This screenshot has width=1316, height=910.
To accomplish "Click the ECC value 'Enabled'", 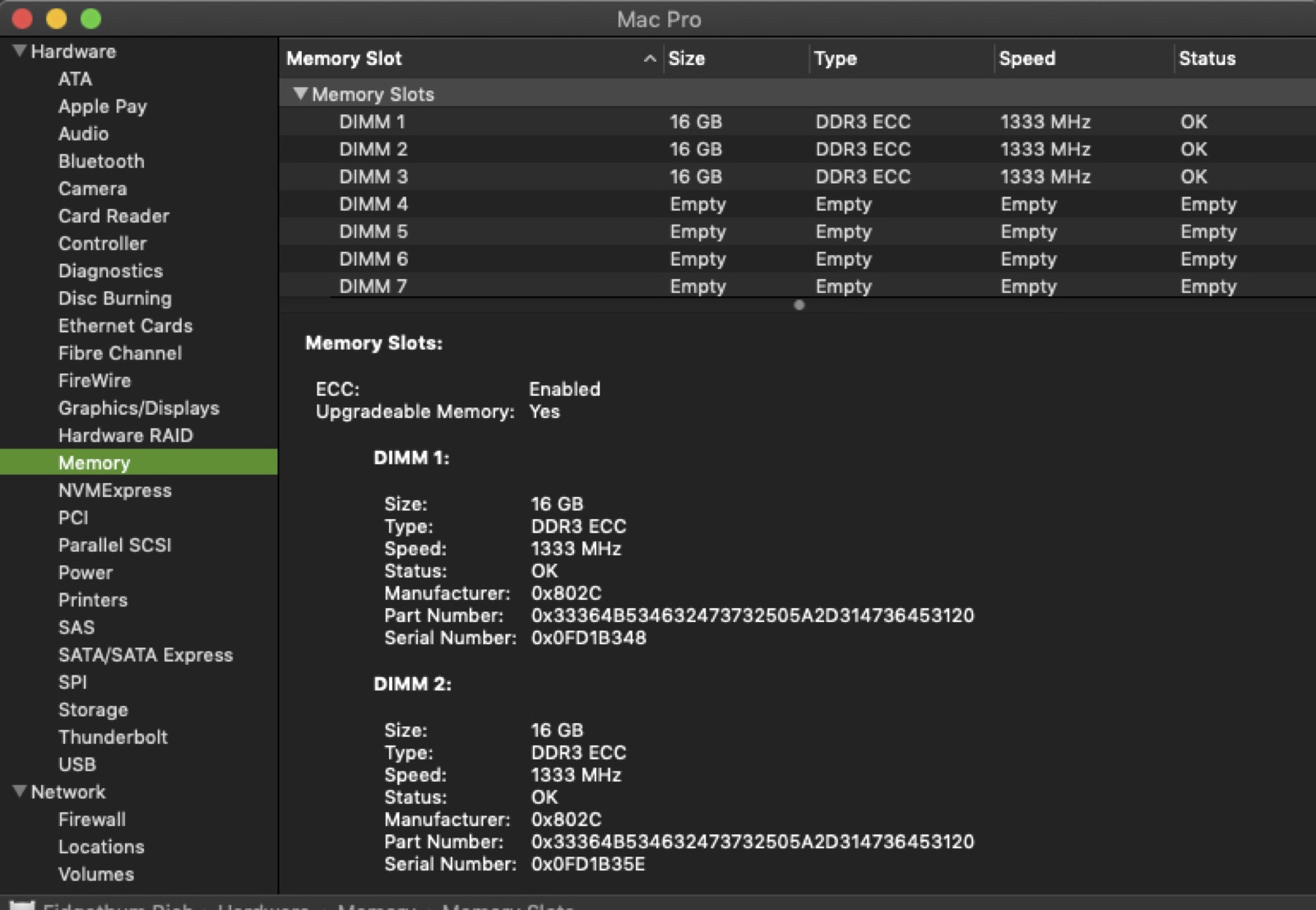I will click(x=564, y=388).
